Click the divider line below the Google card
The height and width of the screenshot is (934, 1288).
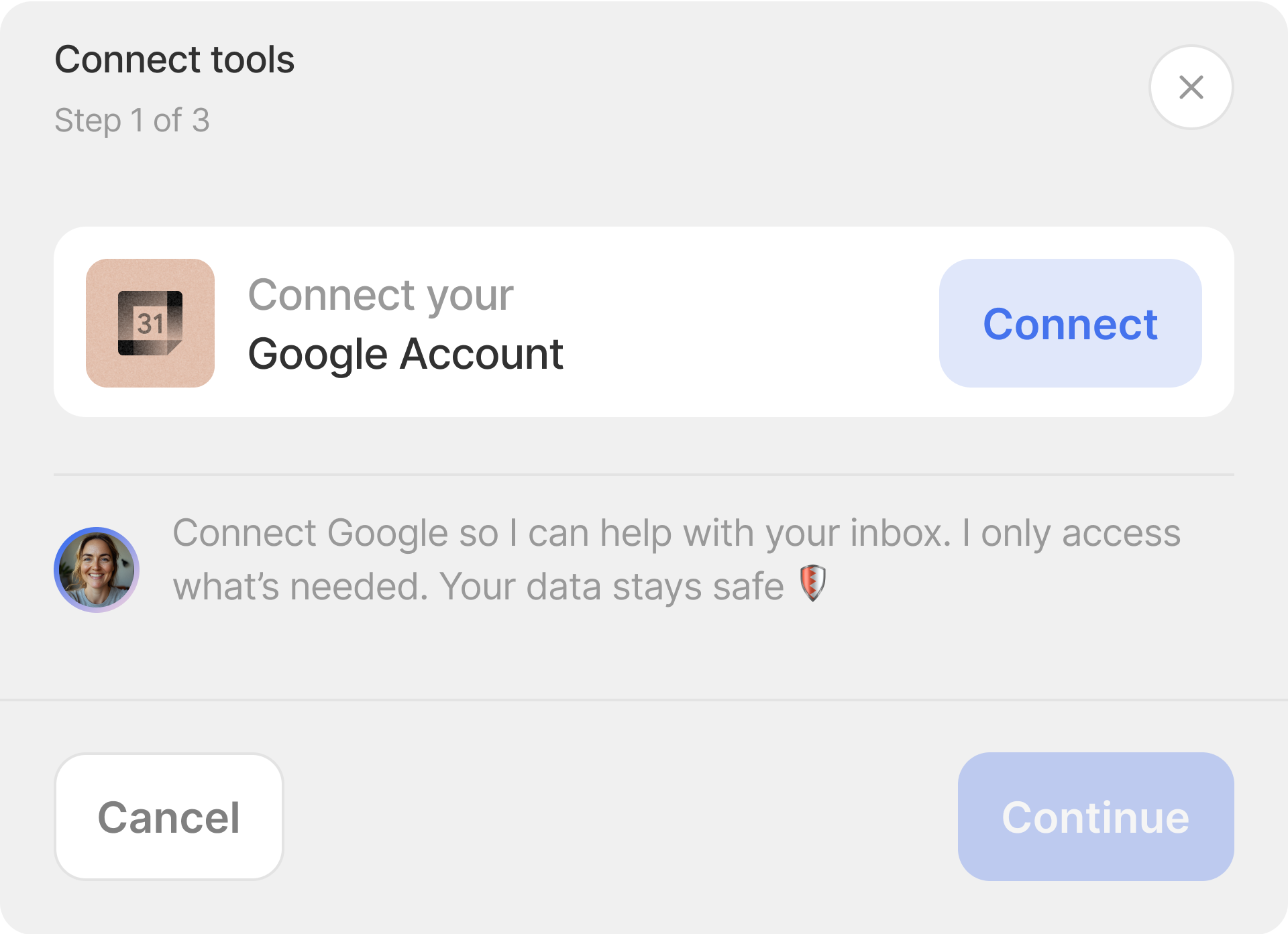(x=644, y=475)
